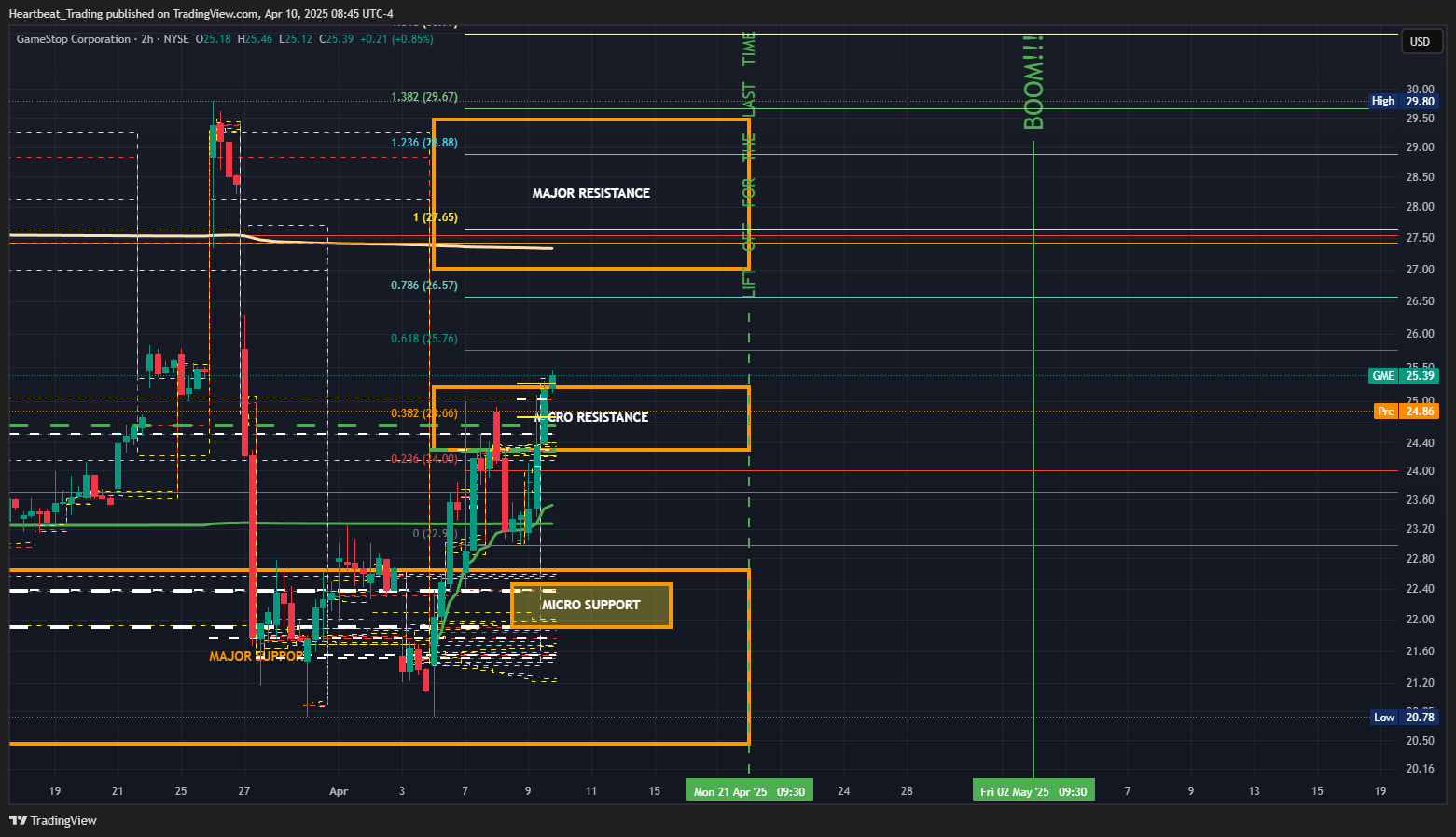This screenshot has width=1456, height=837.
Task: Click the 11 date on the time axis
Action: (x=591, y=791)
